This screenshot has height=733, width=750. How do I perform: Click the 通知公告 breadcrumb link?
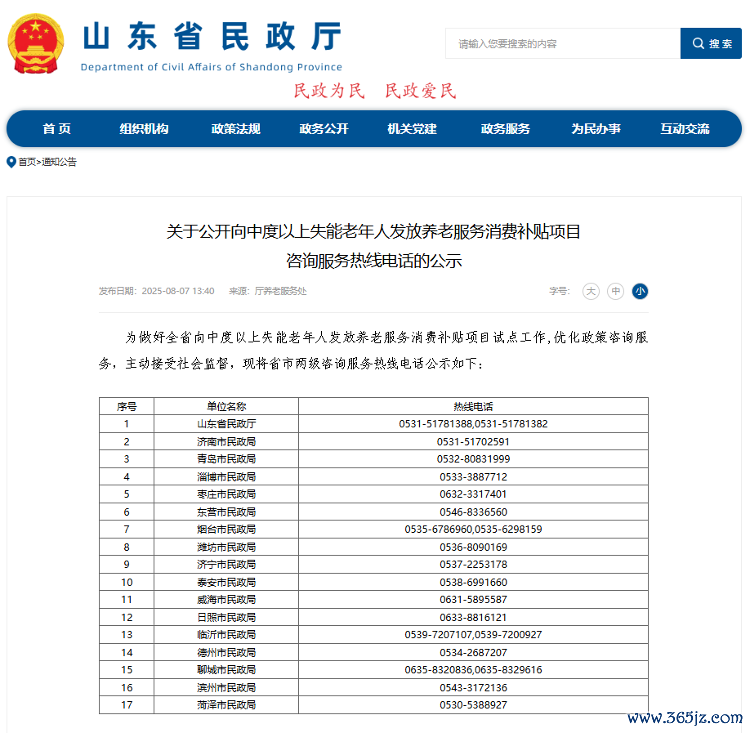point(59,162)
